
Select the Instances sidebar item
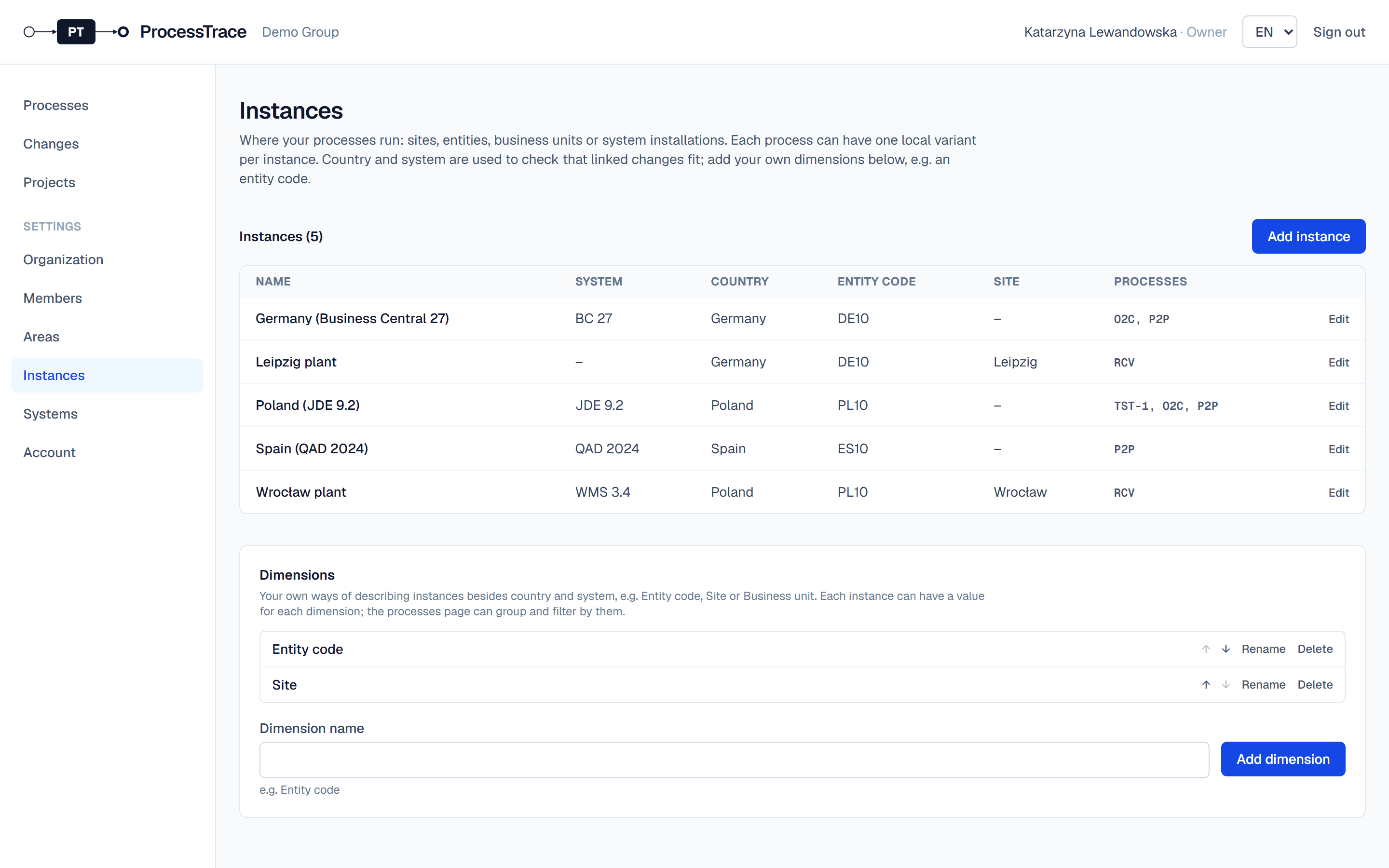click(x=108, y=376)
